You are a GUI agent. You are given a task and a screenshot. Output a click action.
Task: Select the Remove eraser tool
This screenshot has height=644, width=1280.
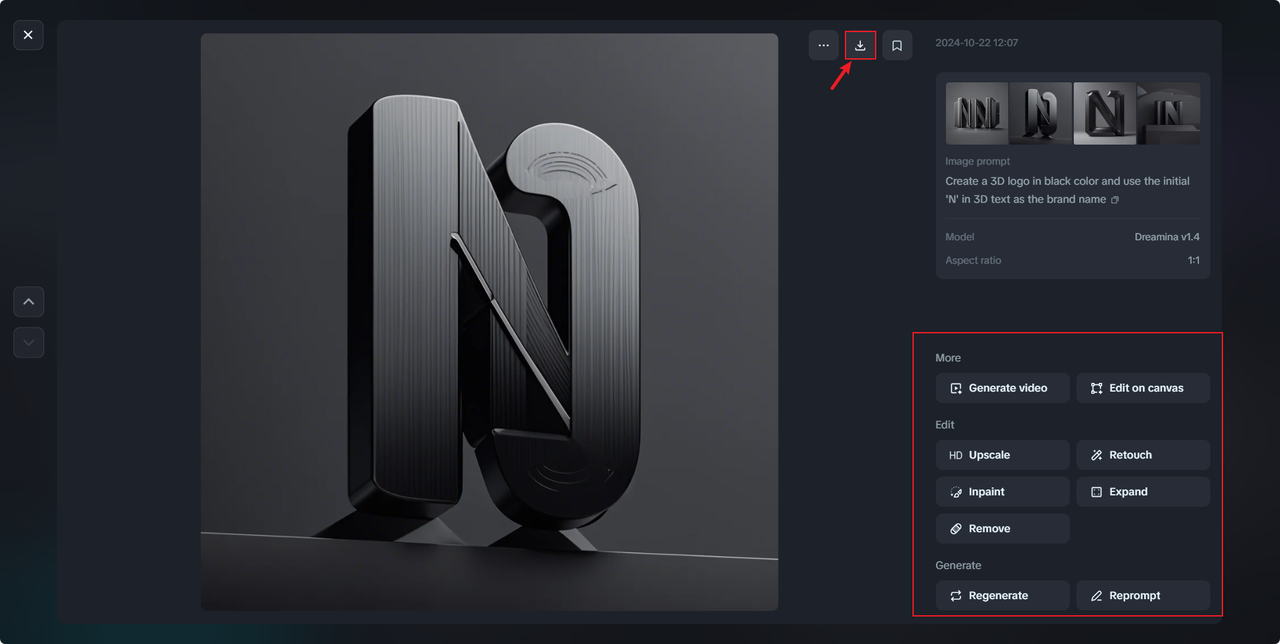click(1003, 529)
